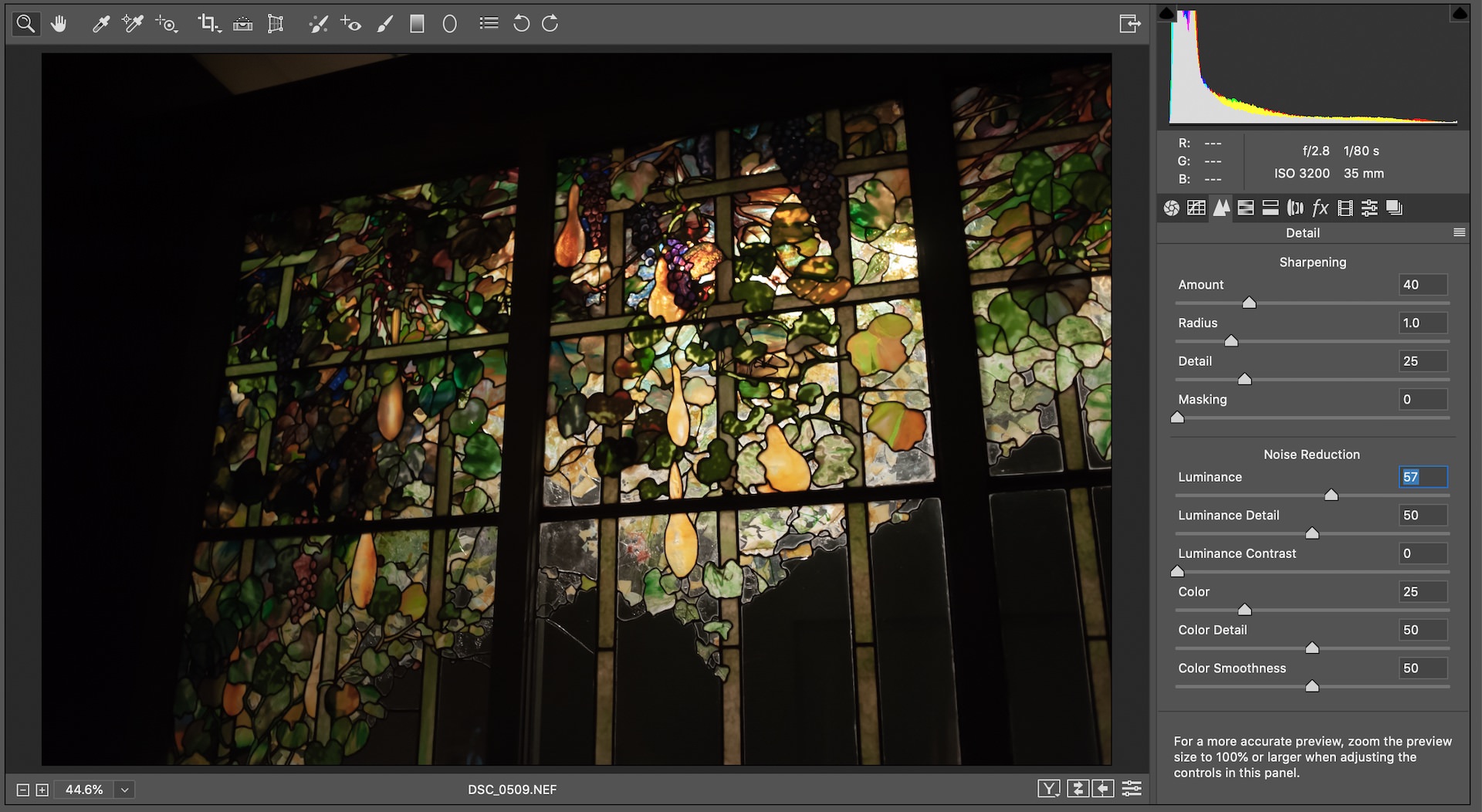Switch to the Detail panel tab

(x=1221, y=208)
